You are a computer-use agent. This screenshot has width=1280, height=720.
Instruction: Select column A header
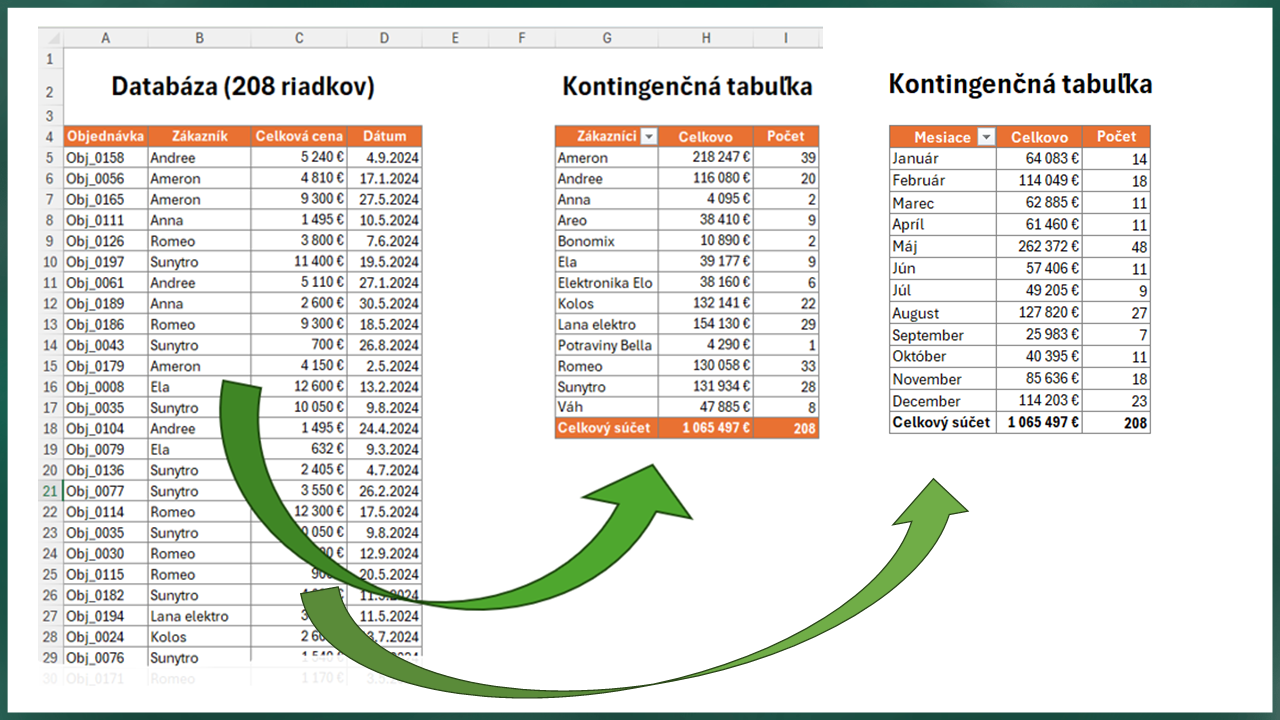coord(105,38)
